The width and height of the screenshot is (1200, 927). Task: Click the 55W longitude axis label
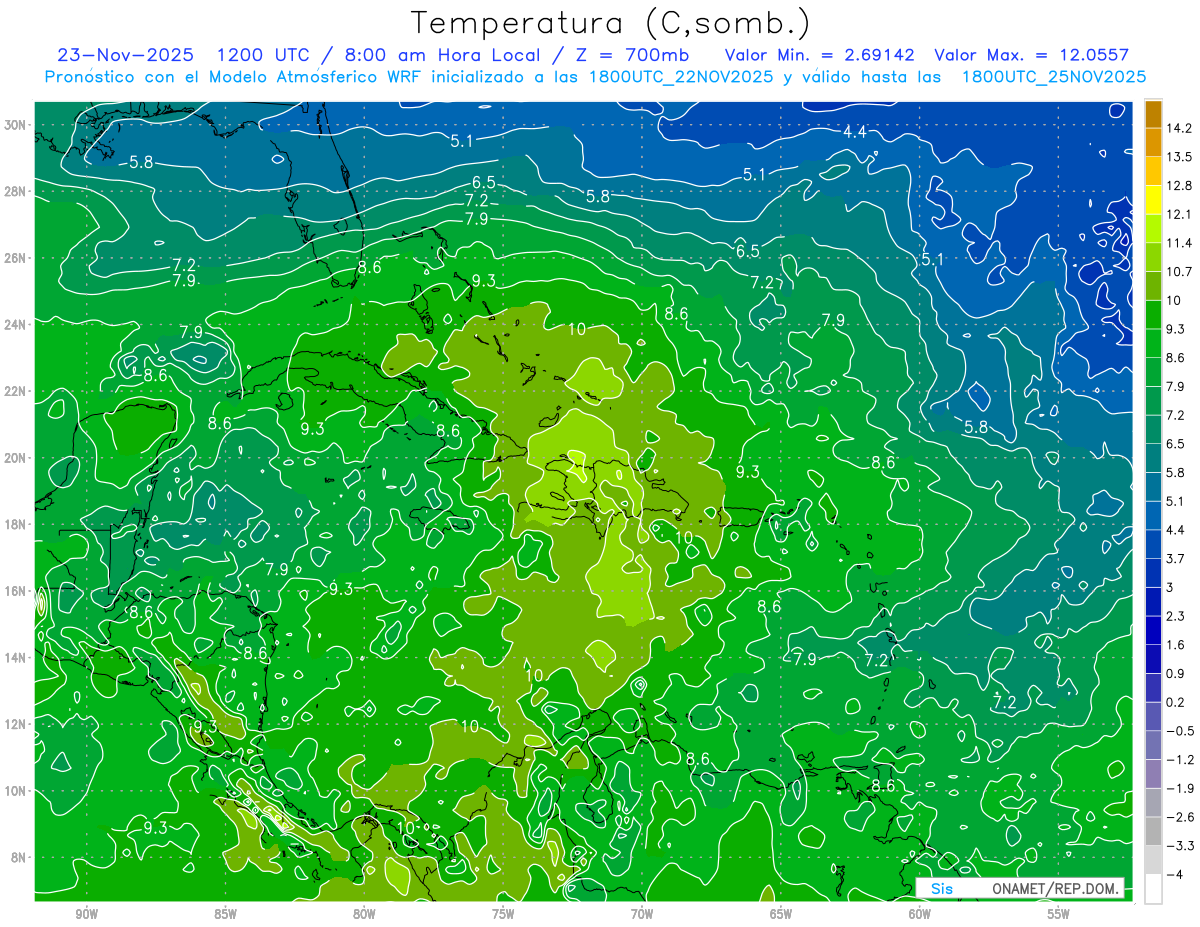1059,914
